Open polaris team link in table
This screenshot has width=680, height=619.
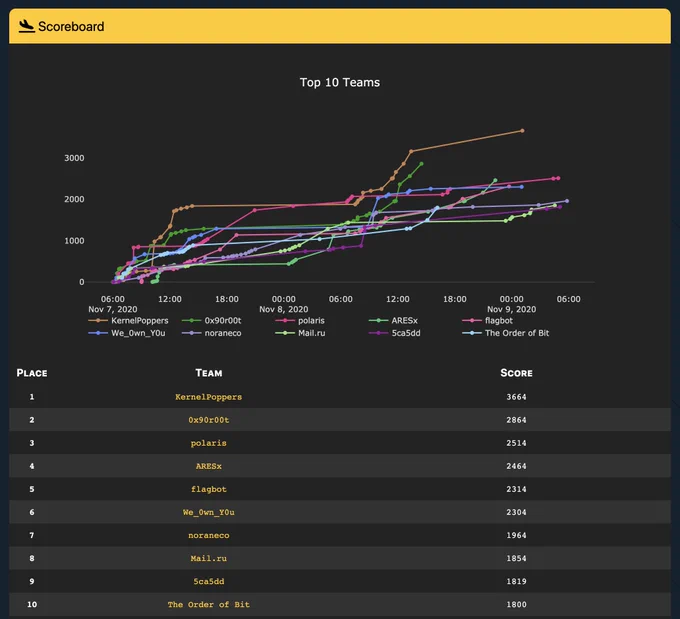(x=209, y=443)
